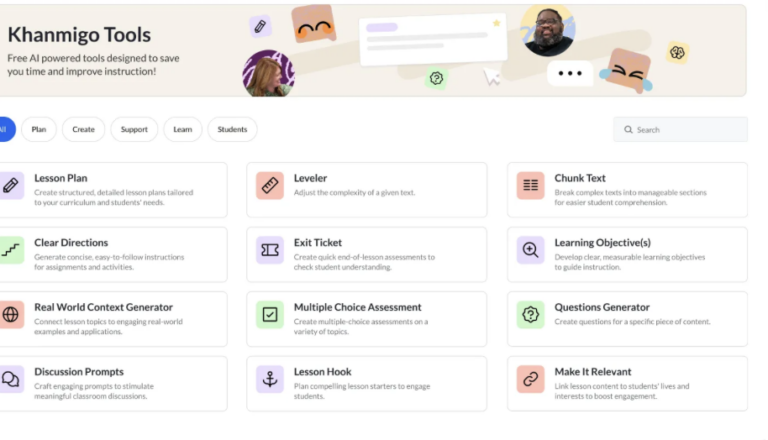The width and height of the screenshot is (768, 440).
Task: Click the Leveler ruler icon
Action: [270, 185]
